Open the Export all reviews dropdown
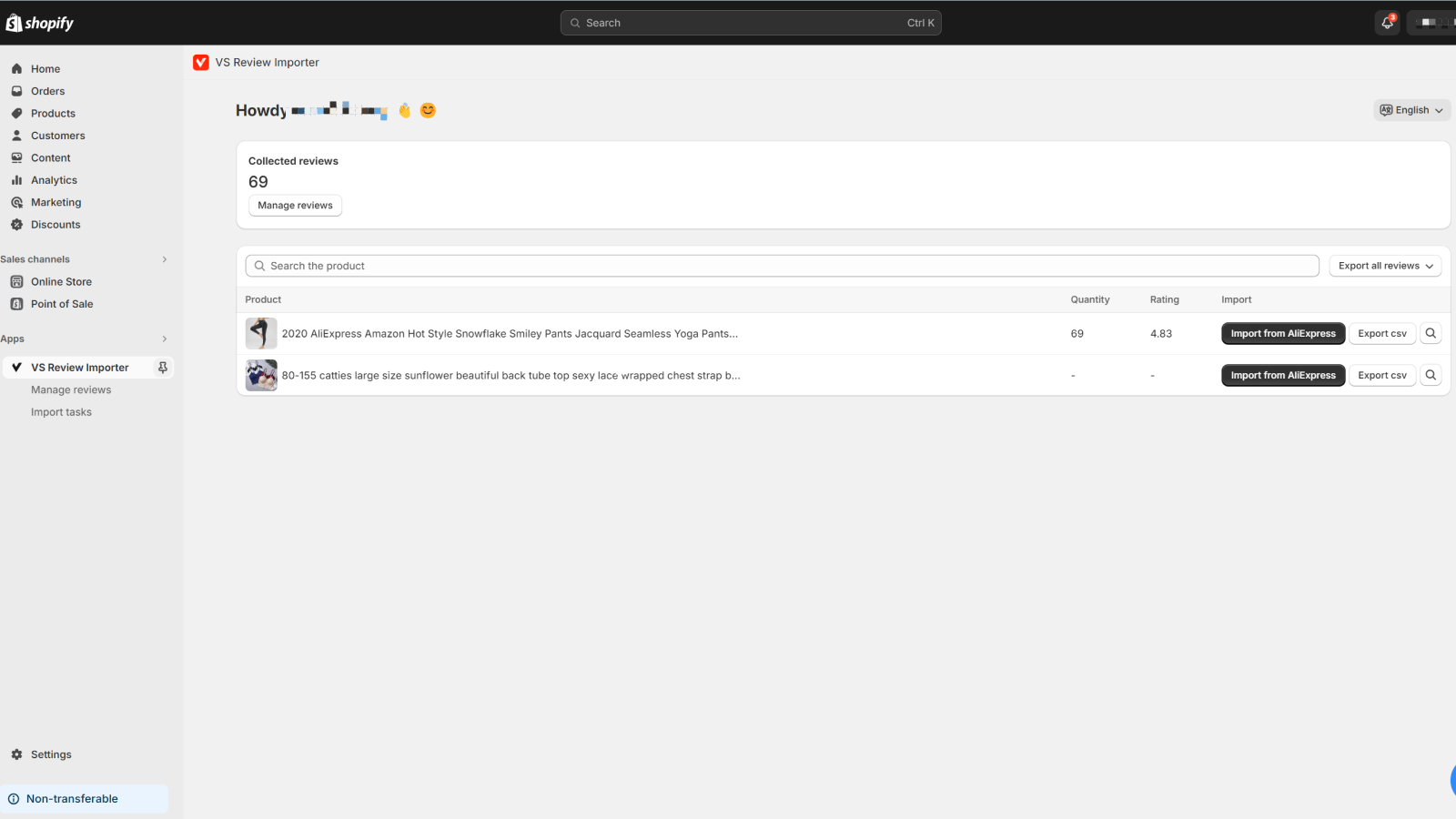Screen dimensions: 1456x819 pos(1385,266)
